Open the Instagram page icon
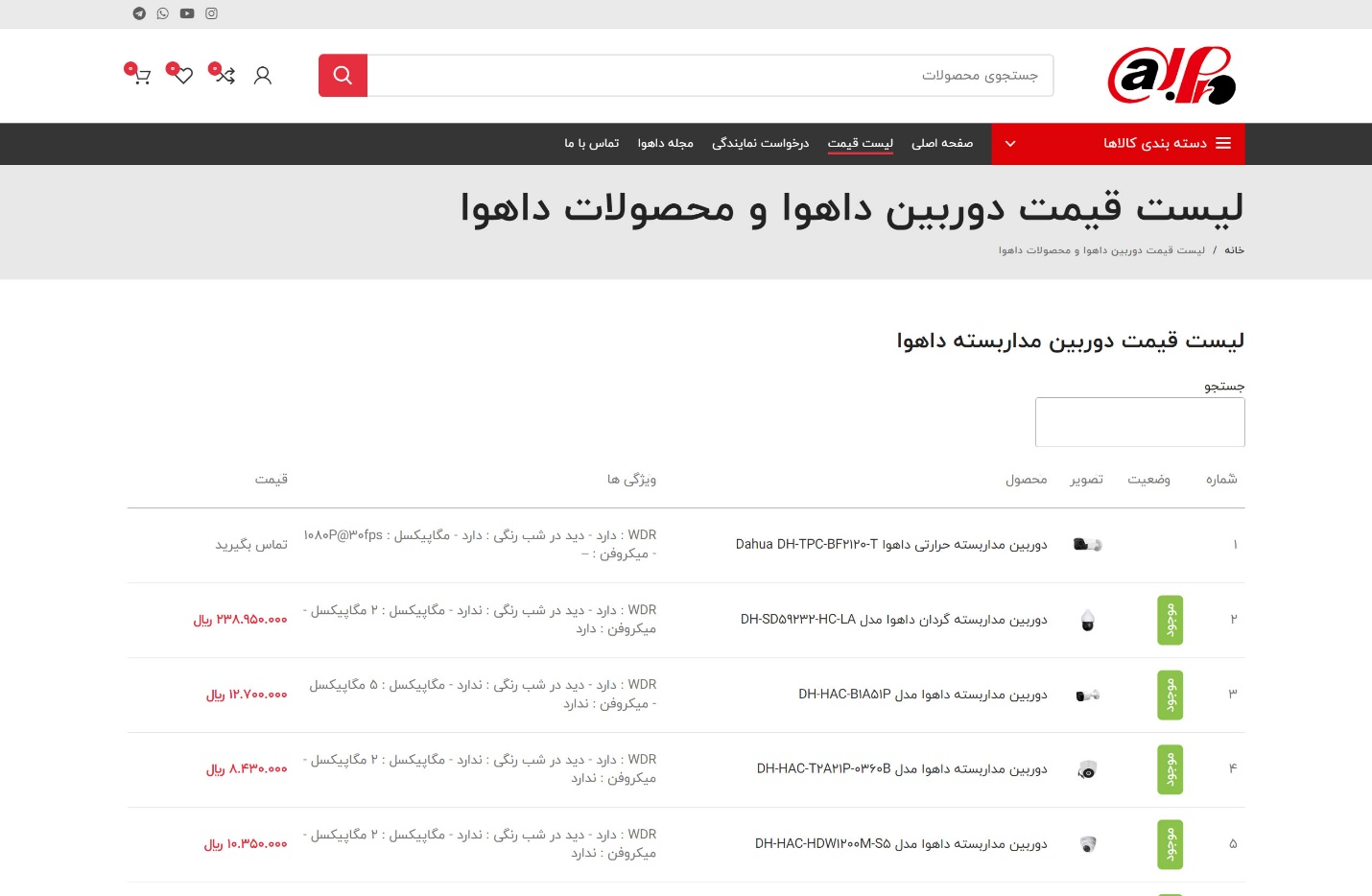Viewport: 1372px width, 896px height. point(211,14)
